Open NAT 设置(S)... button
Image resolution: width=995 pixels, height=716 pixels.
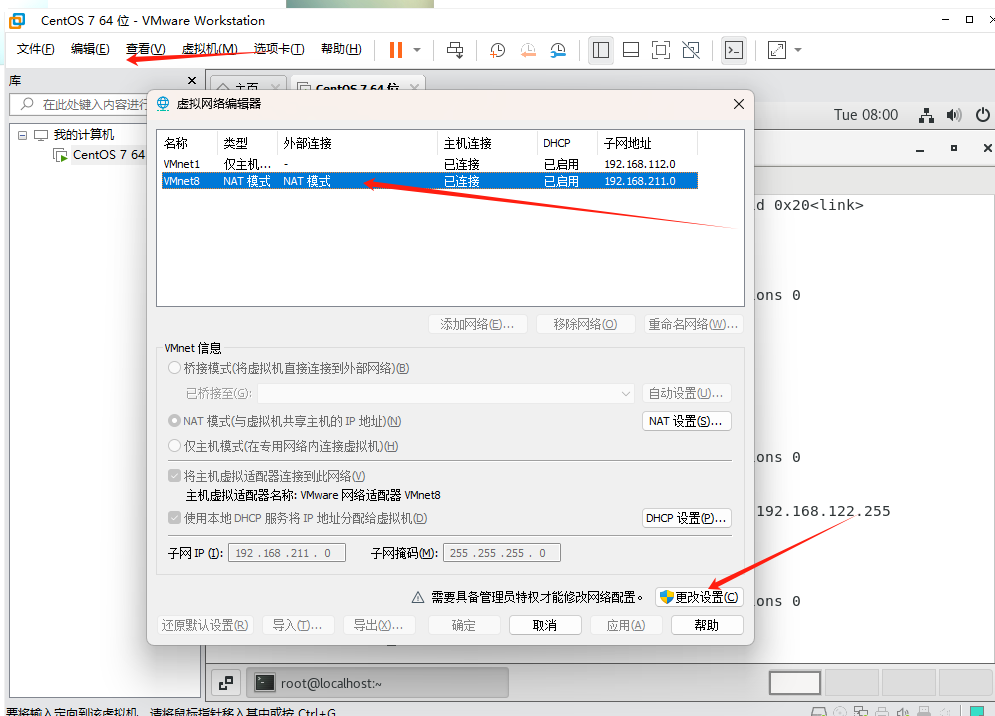coord(687,421)
